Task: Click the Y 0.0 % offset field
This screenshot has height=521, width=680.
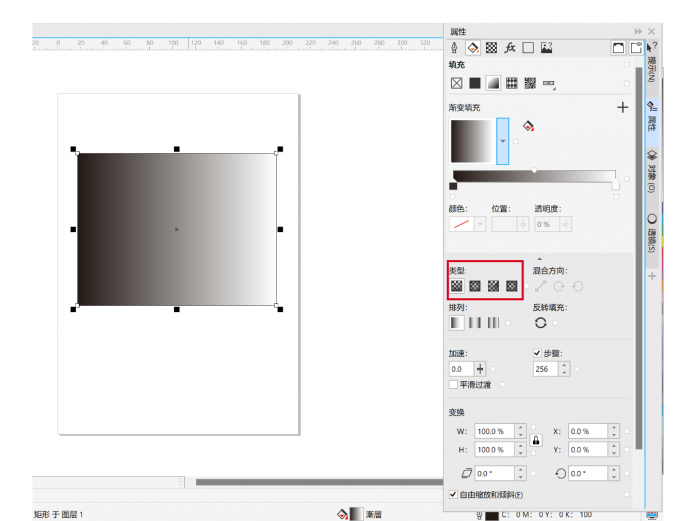Action: [x=588, y=450]
